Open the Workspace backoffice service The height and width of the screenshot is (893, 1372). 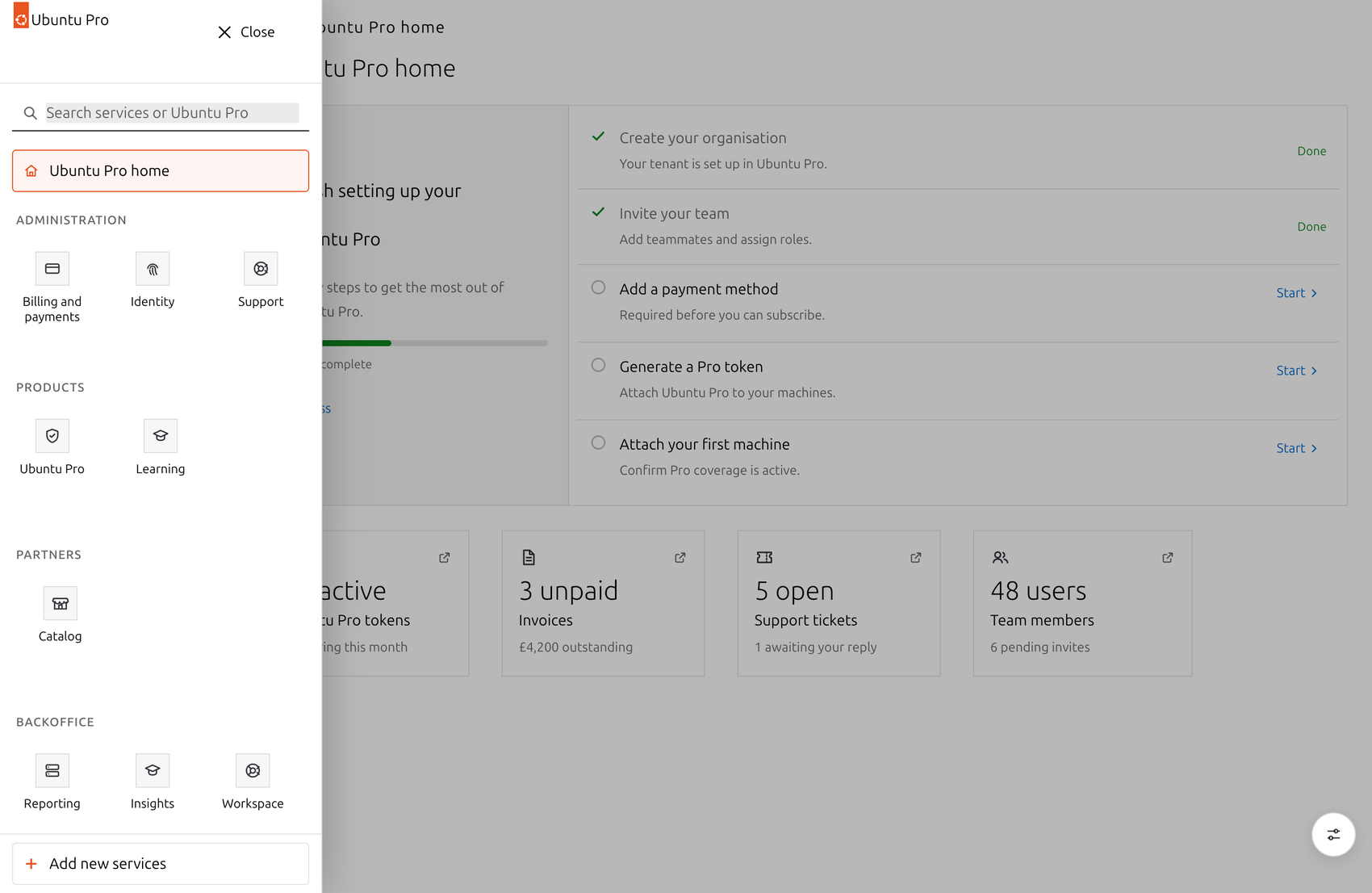click(253, 782)
